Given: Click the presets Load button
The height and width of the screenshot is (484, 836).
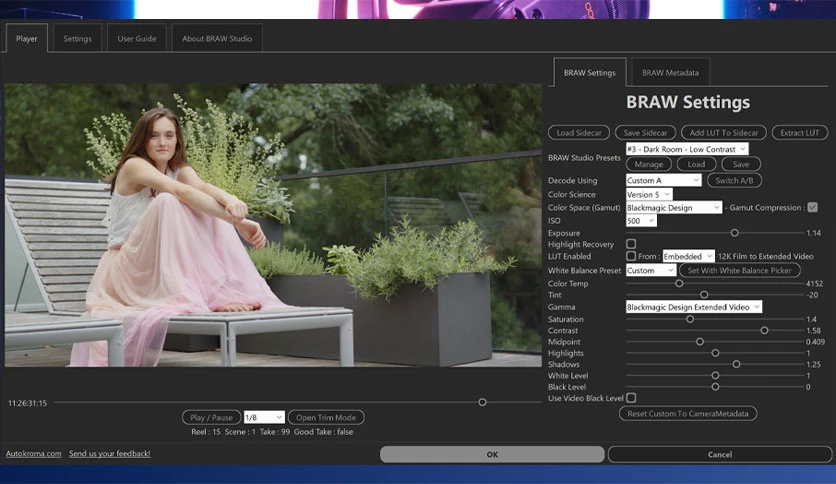Looking at the screenshot, I should click(696, 164).
